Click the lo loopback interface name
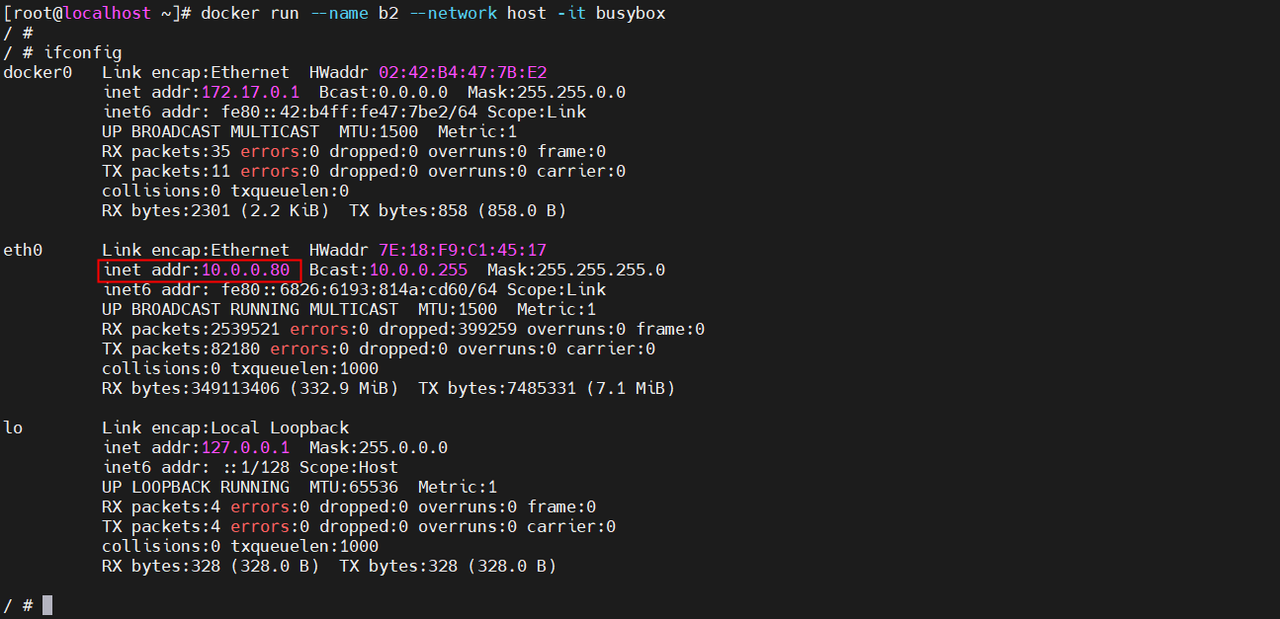Viewport: 1280px width, 619px height. pyautogui.click(x=13, y=428)
